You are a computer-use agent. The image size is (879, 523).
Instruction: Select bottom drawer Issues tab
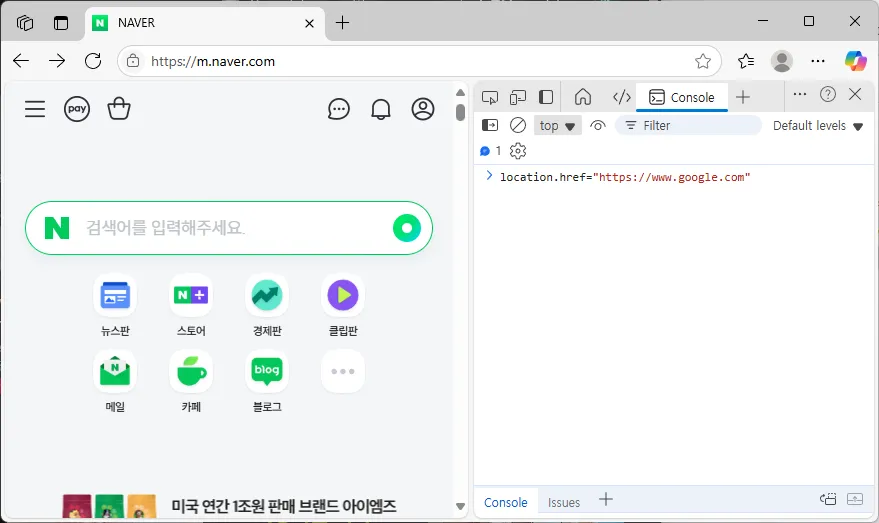click(563, 502)
